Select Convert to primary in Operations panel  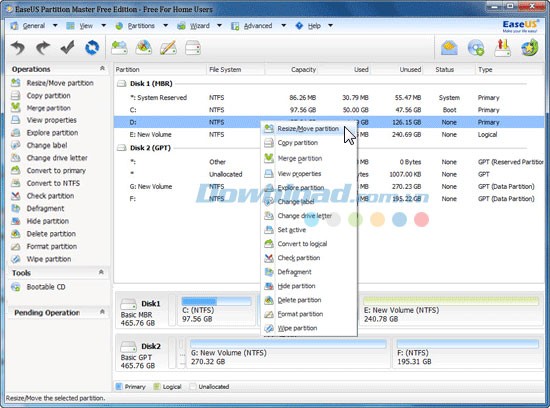(x=56, y=170)
